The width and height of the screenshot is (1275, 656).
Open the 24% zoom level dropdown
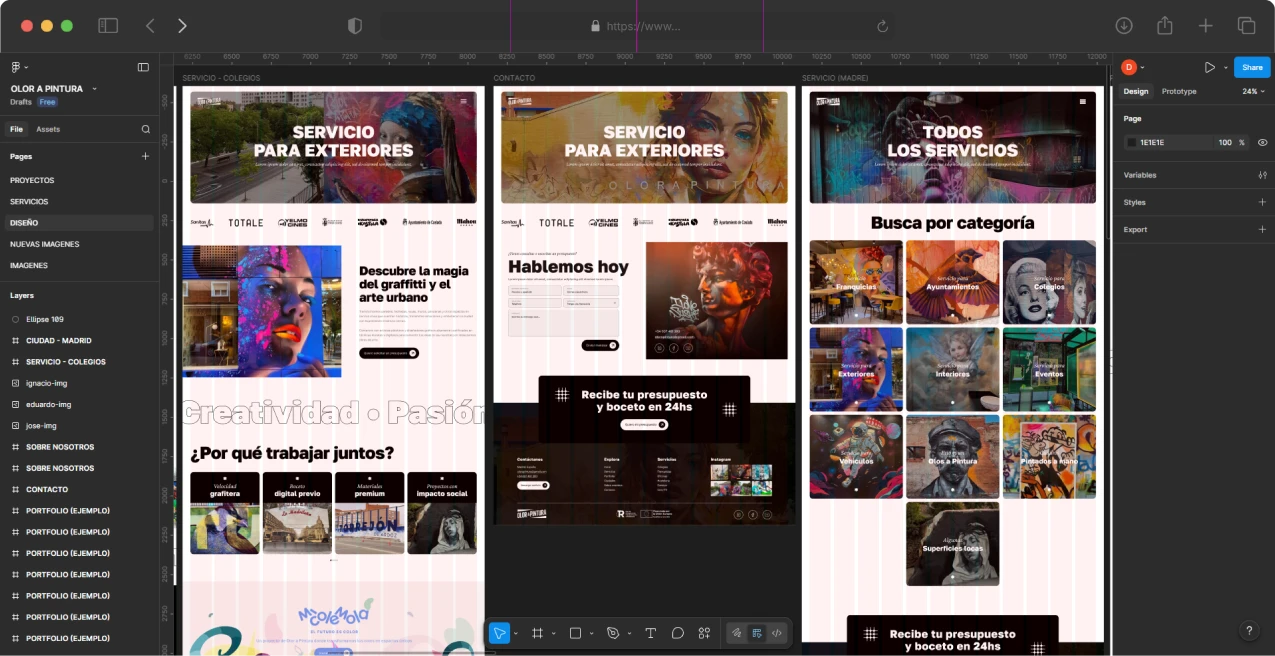click(x=1253, y=91)
